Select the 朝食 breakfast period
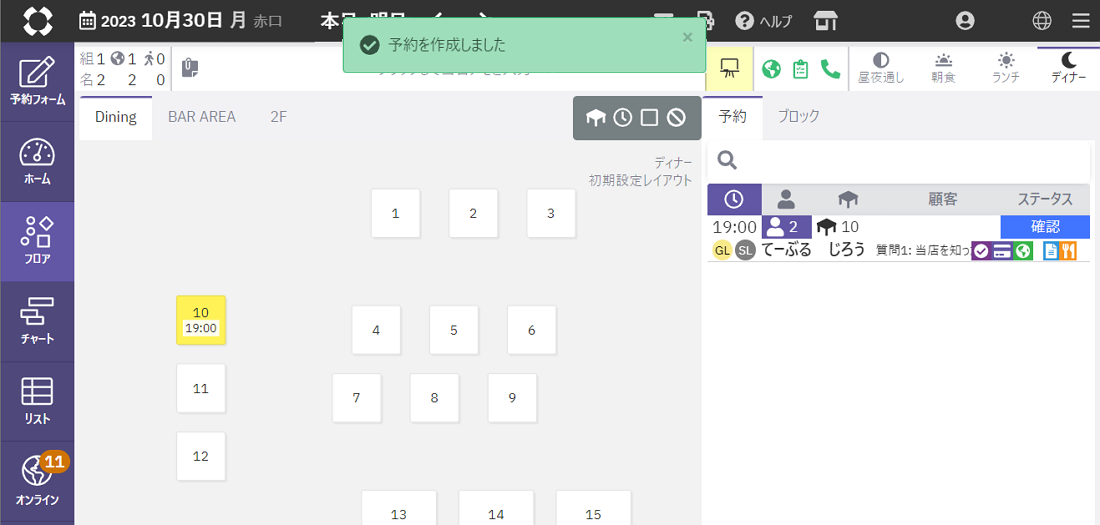 click(943, 68)
